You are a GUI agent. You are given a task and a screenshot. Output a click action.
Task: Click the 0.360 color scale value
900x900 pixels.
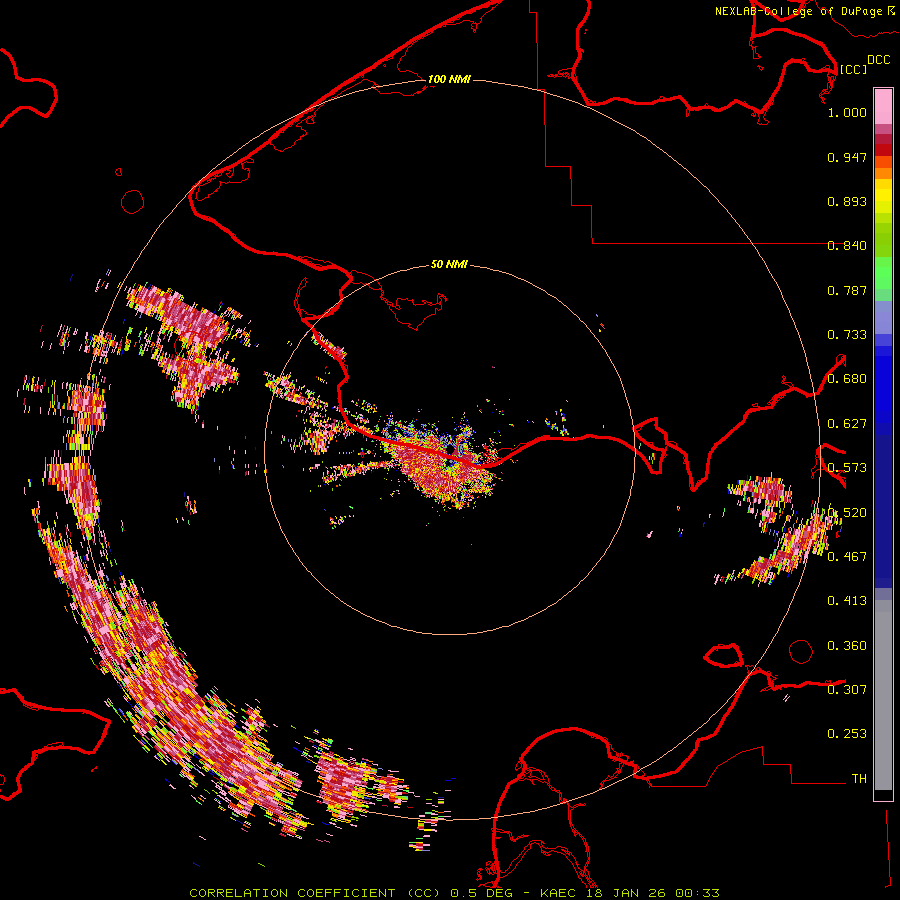click(847, 646)
